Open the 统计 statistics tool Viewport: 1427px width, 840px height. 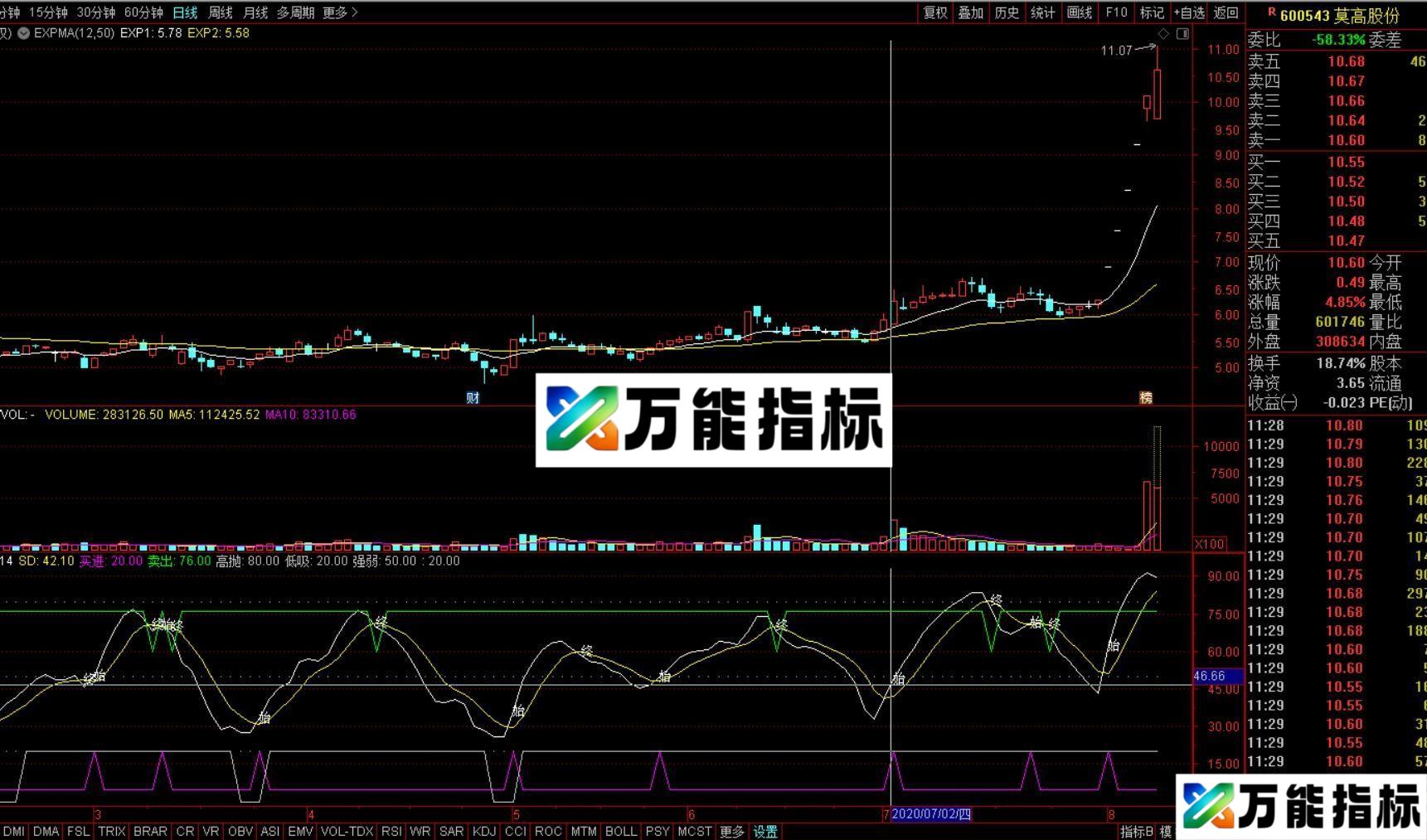click(1042, 12)
